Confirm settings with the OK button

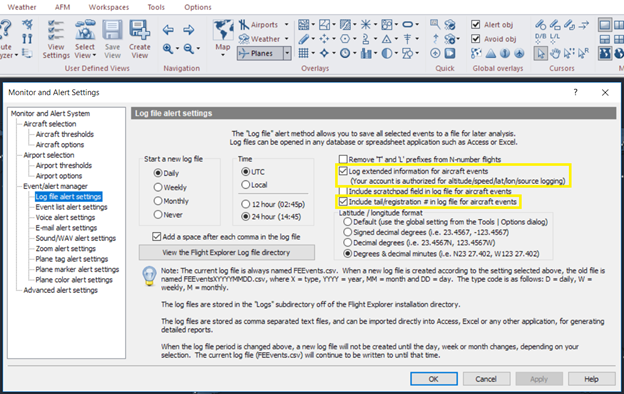[434, 379]
